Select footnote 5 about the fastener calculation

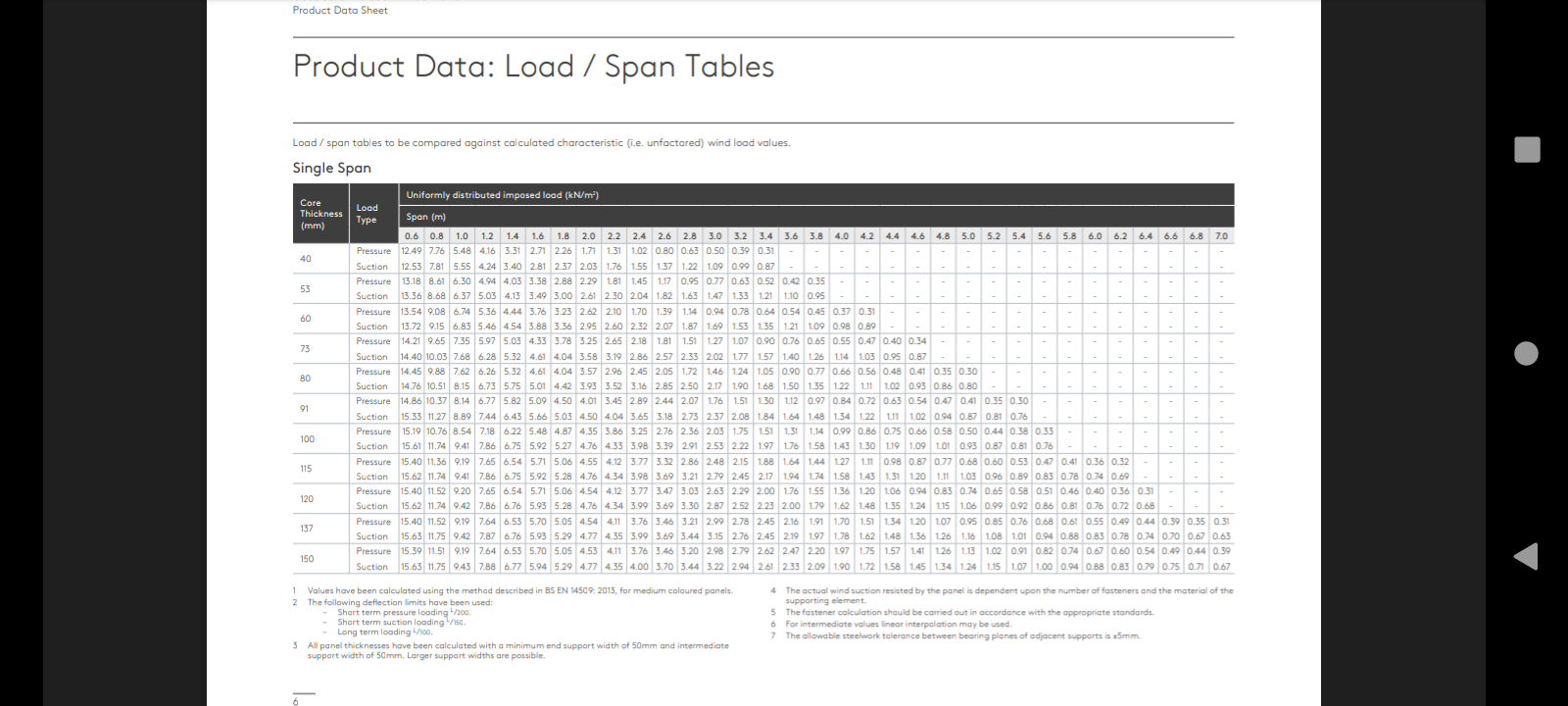click(962, 613)
